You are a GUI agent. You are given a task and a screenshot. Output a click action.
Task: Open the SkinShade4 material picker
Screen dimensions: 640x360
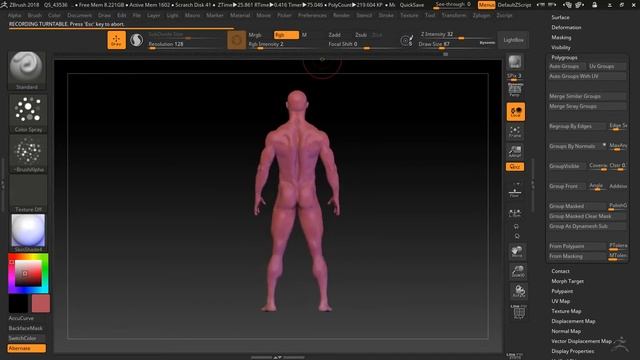(28, 233)
